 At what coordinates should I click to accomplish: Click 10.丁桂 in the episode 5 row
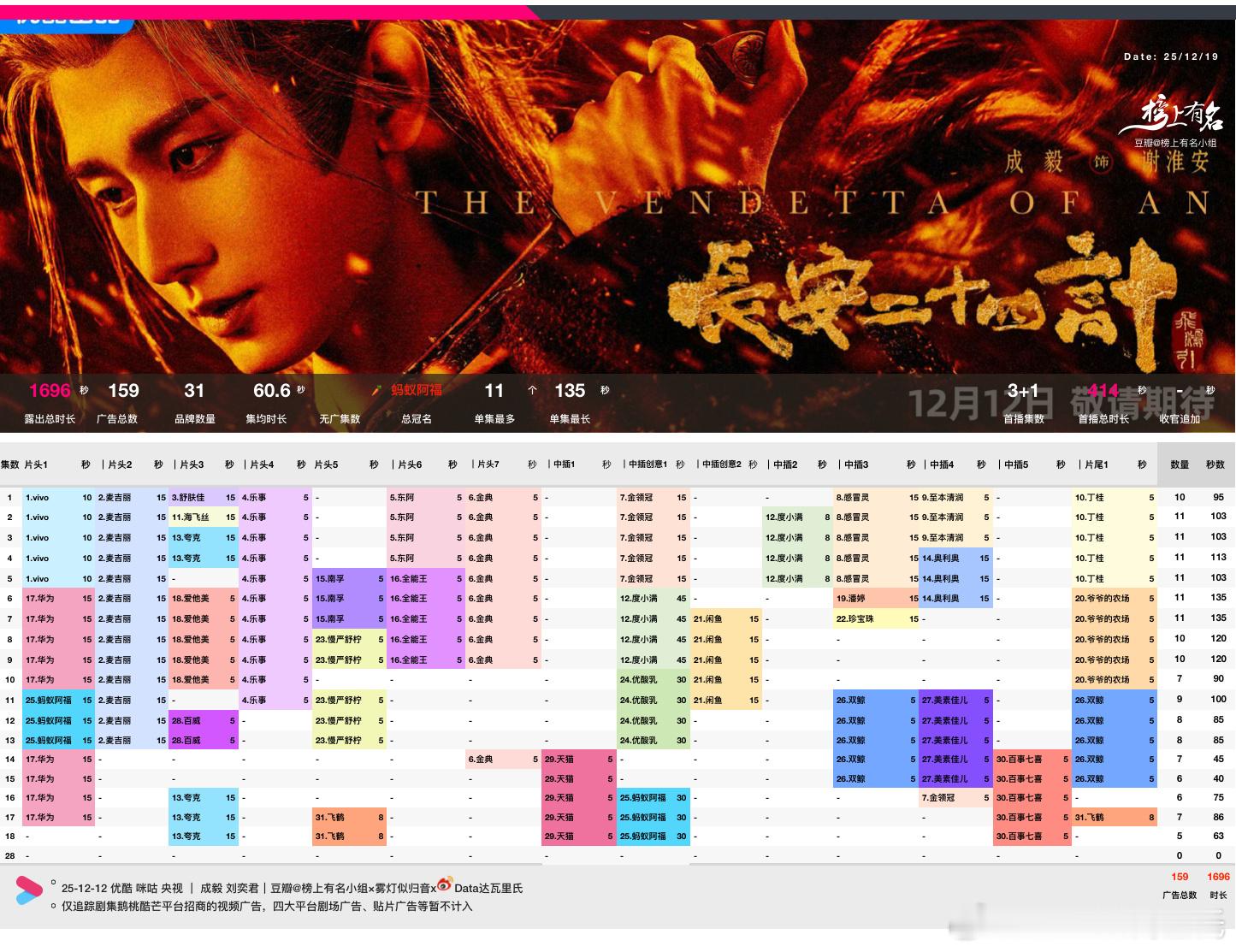1115,579
